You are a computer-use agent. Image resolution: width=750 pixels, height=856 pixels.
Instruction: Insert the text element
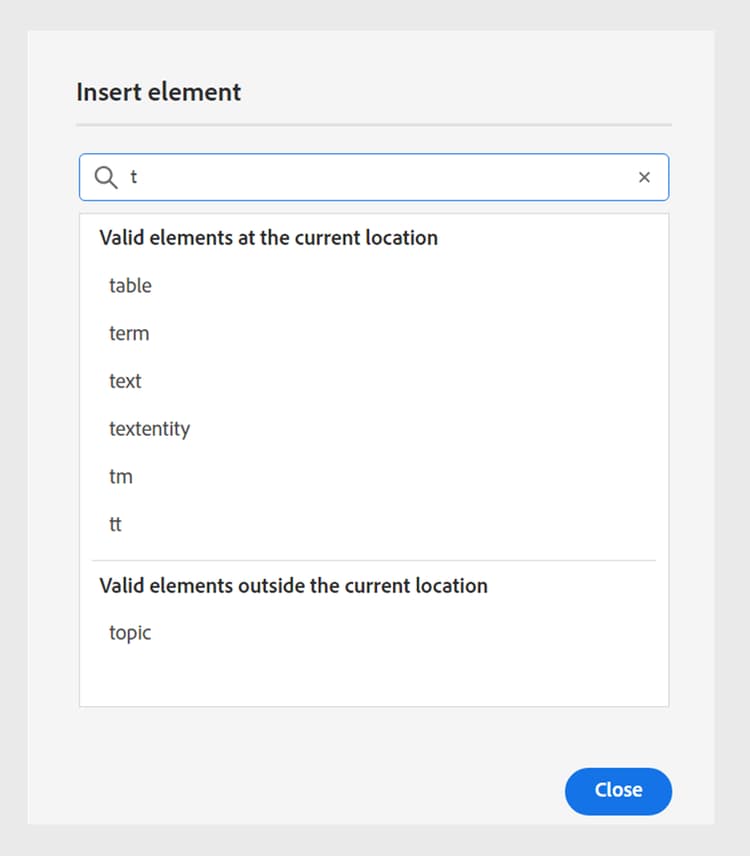(126, 381)
